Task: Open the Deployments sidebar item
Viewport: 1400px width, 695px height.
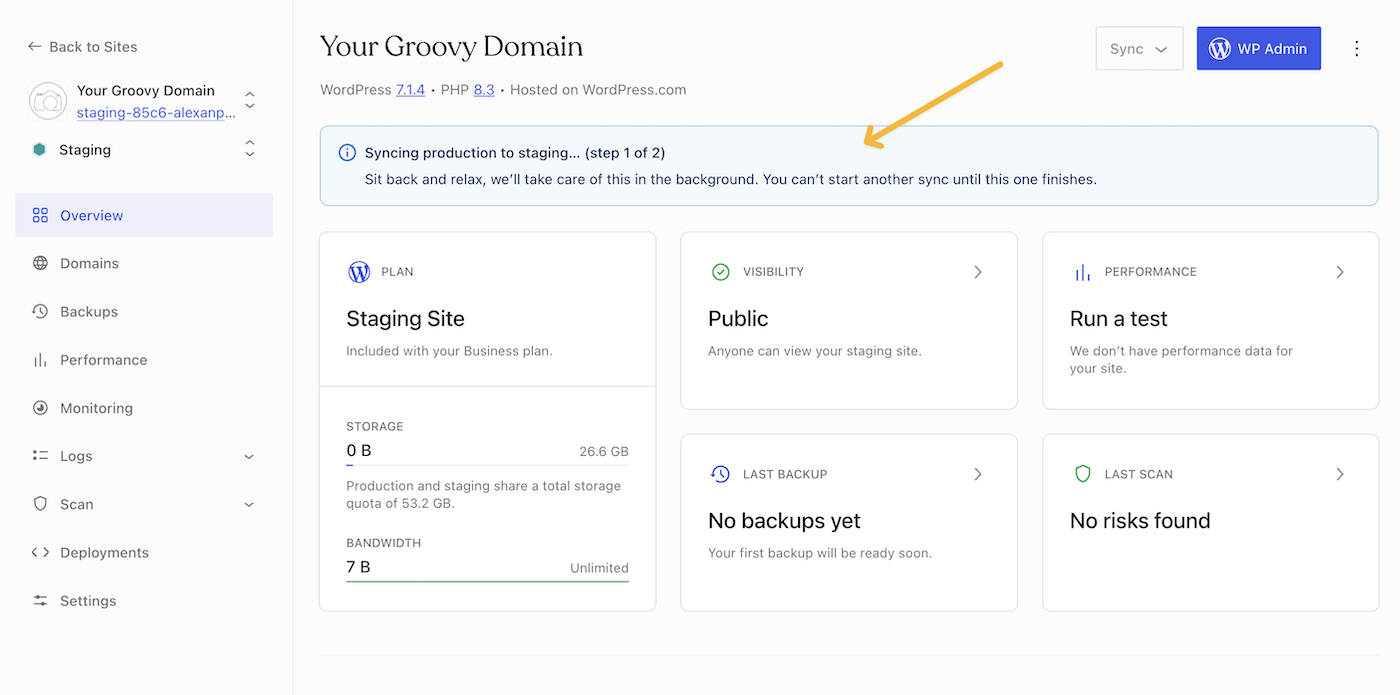Action: (x=144, y=552)
